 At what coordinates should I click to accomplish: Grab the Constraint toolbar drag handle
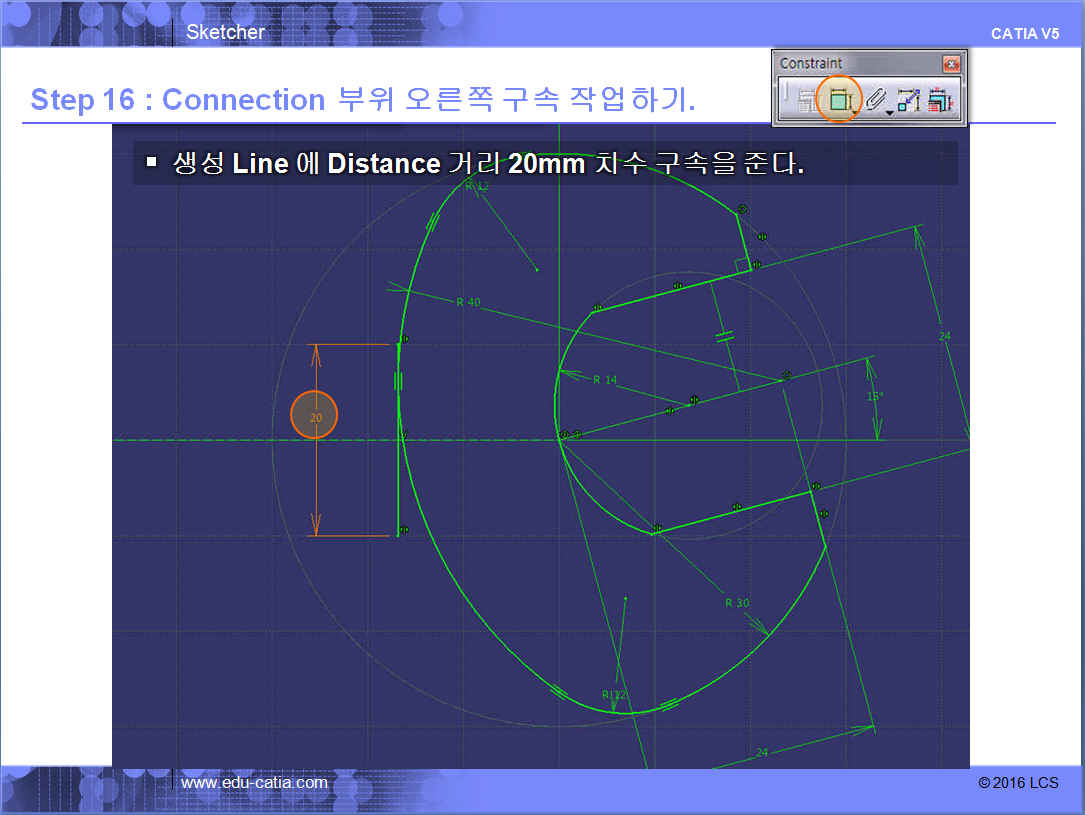[787, 99]
